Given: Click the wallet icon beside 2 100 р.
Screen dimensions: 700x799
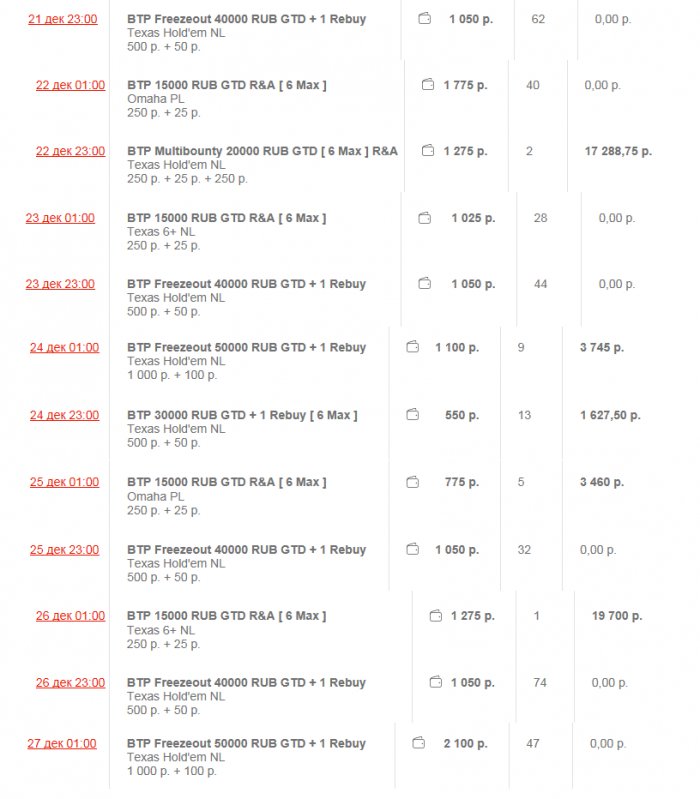Looking at the screenshot, I should click(419, 743).
